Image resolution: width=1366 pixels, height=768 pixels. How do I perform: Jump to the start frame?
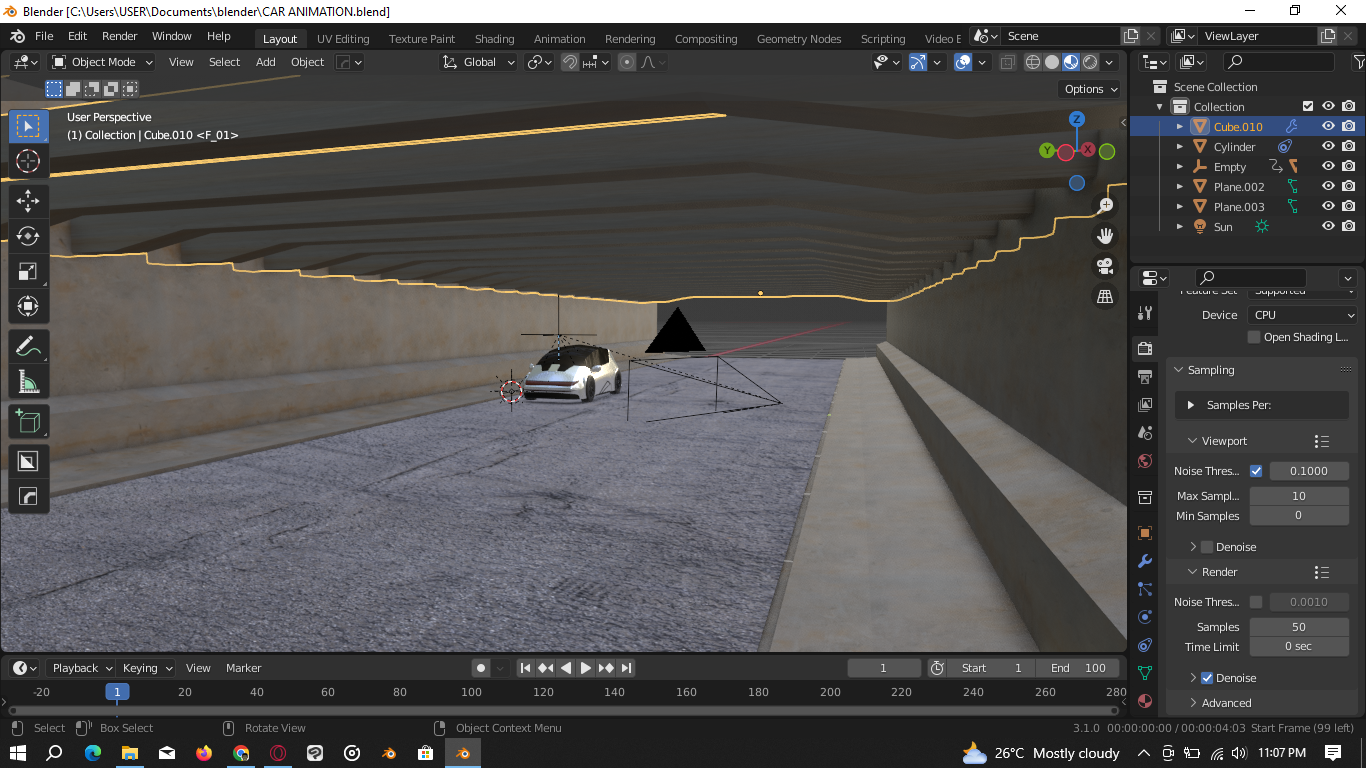tap(525, 668)
